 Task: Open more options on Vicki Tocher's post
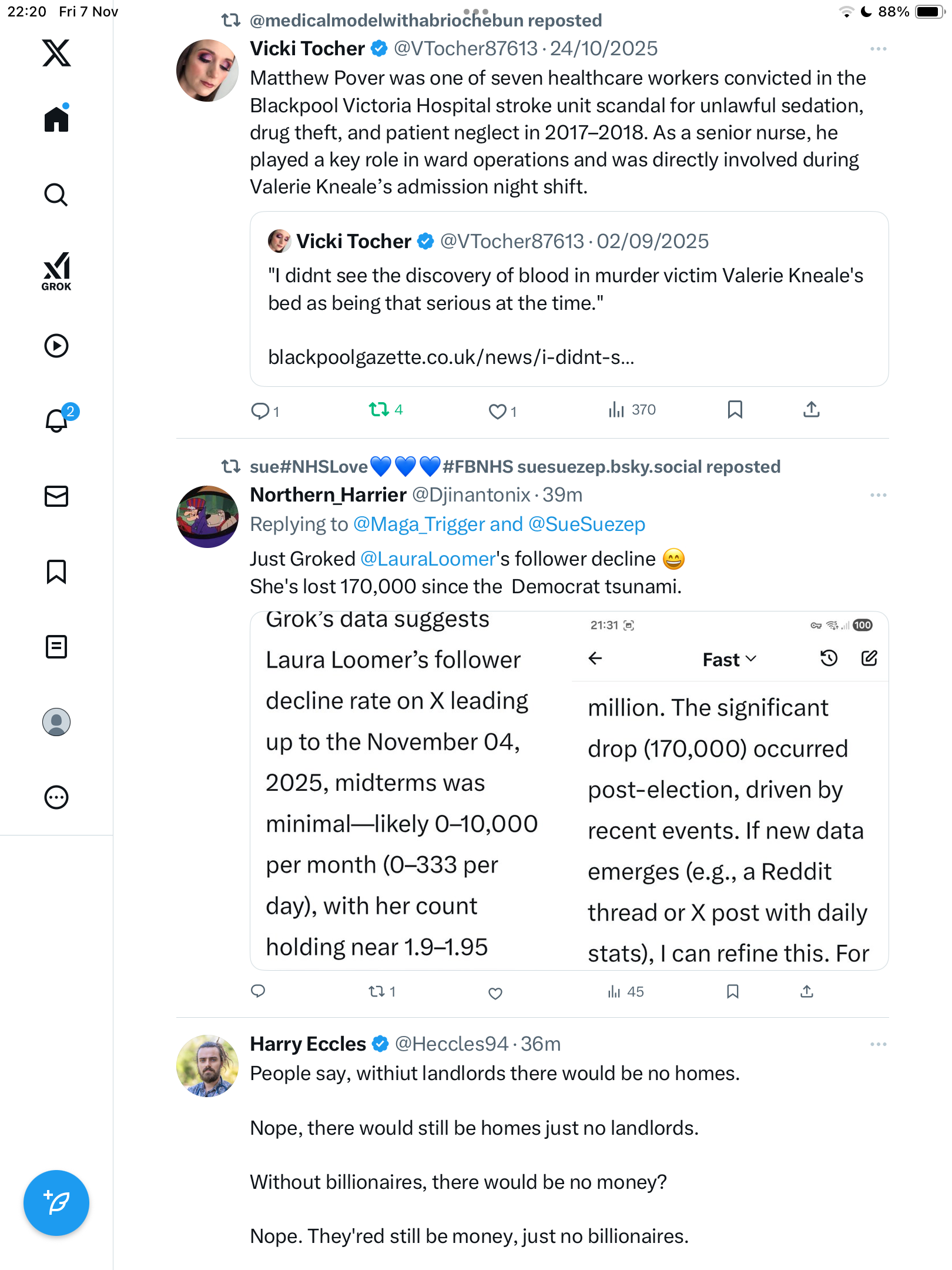coord(878,49)
